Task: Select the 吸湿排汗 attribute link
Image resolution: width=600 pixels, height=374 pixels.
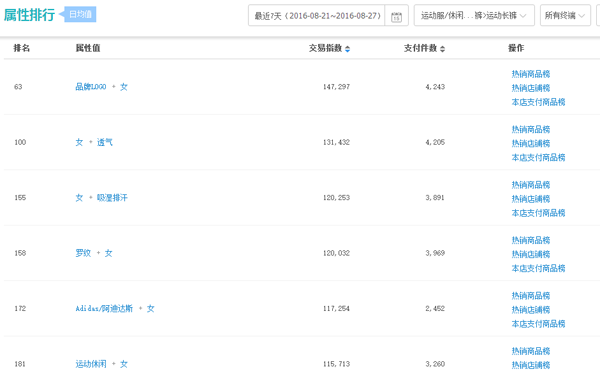Action: [x=112, y=198]
